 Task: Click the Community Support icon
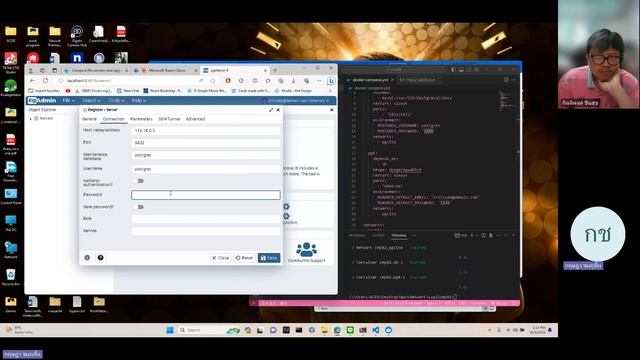[307, 249]
